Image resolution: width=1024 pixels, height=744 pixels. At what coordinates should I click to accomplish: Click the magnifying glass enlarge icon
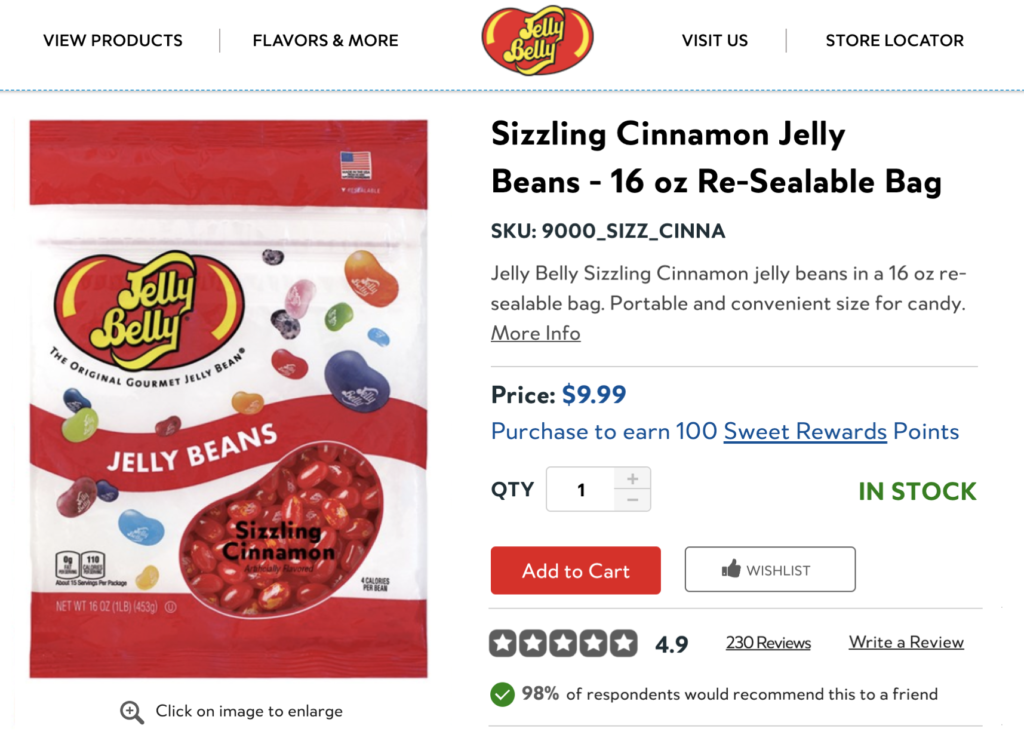132,712
